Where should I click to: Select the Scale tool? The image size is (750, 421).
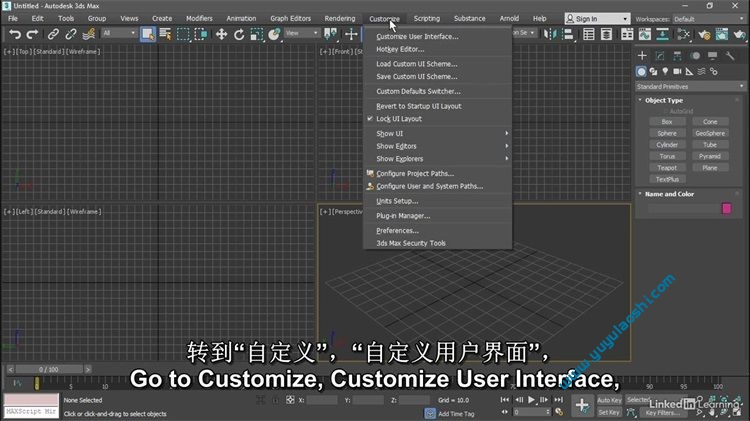[x=256, y=34]
